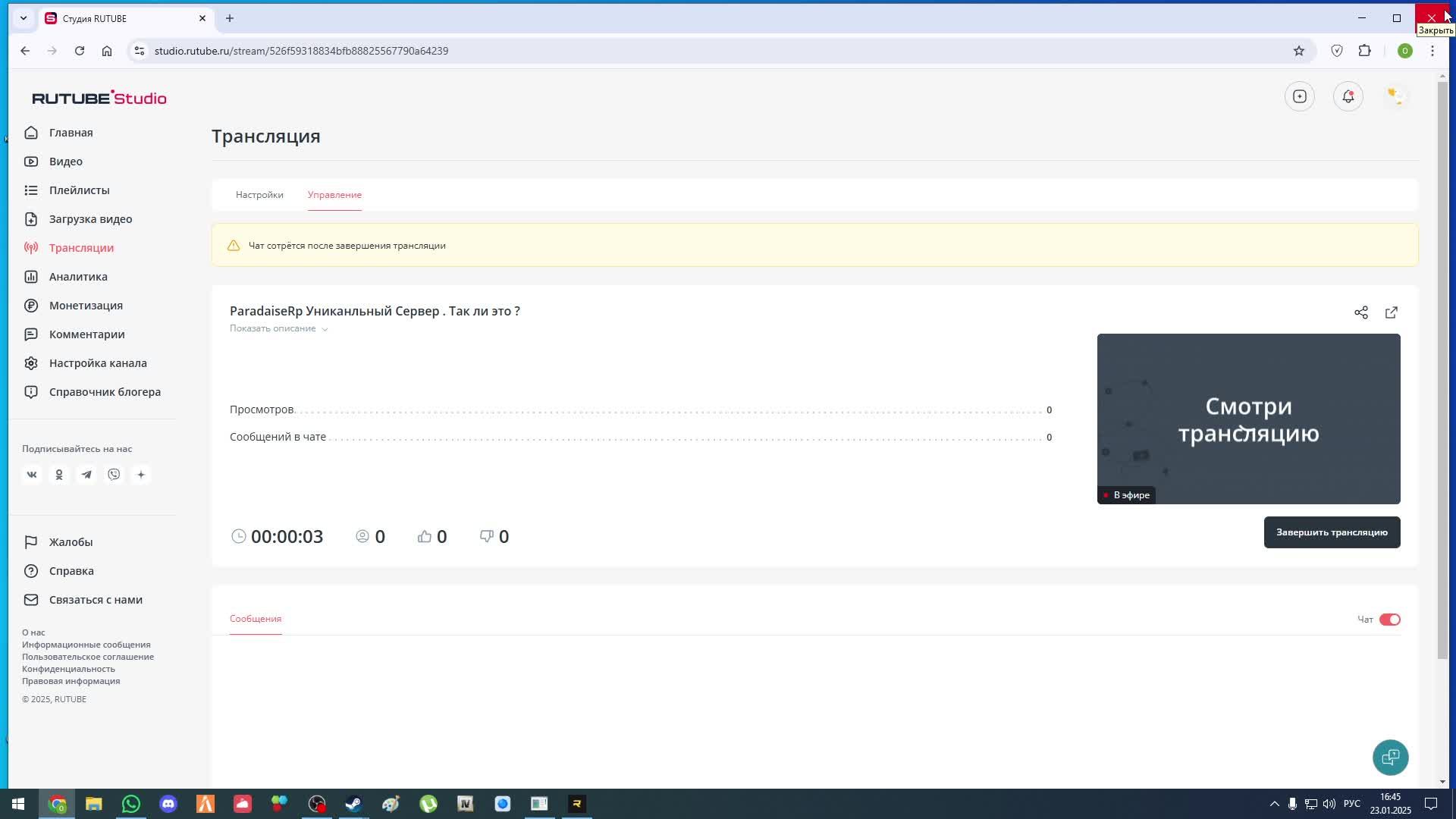Open Монетизация in the sidebar
Screen dimensions: 1456x819
[x=86, y=306]
